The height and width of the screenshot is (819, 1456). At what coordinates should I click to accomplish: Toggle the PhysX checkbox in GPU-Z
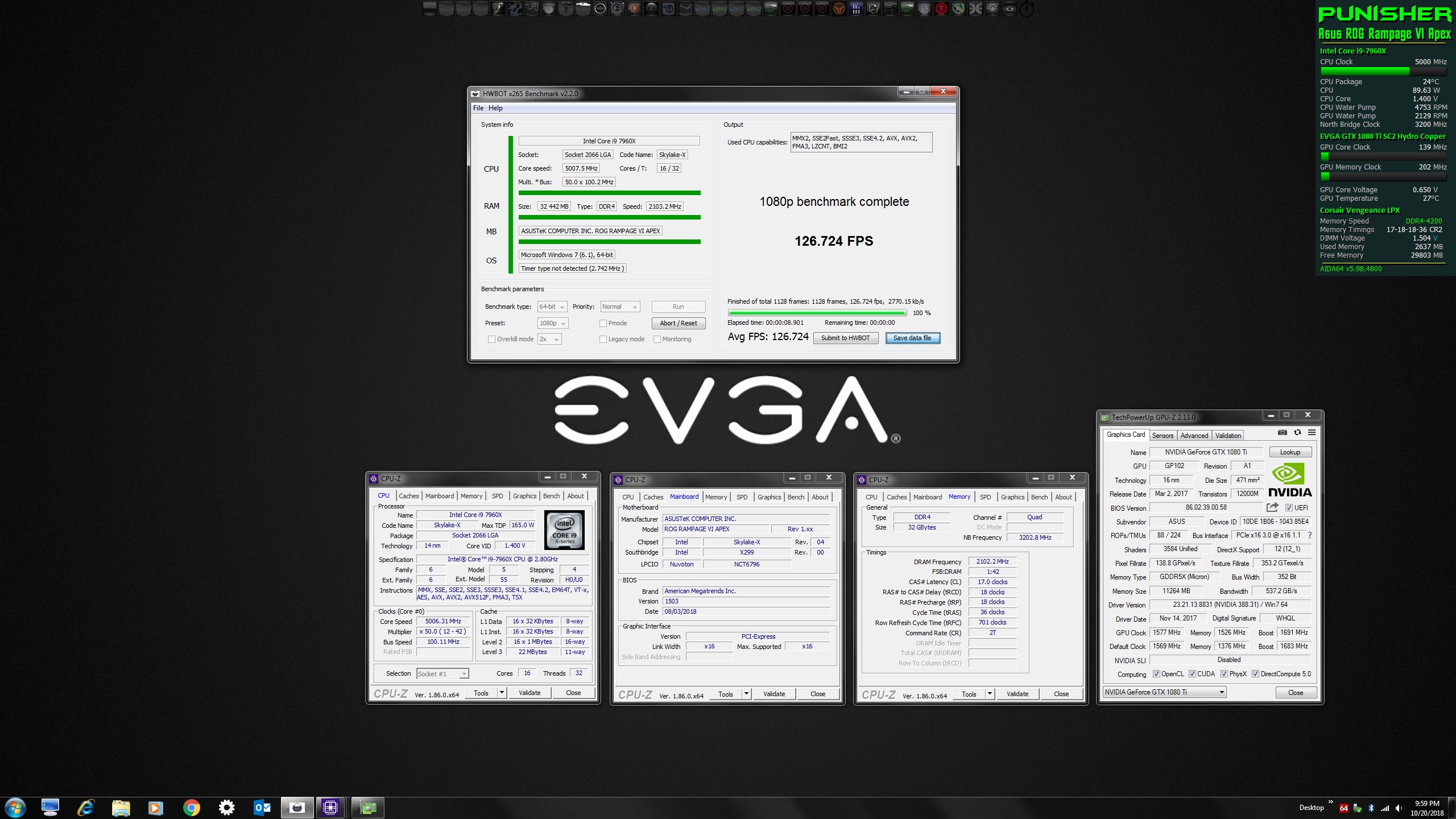1224,674
